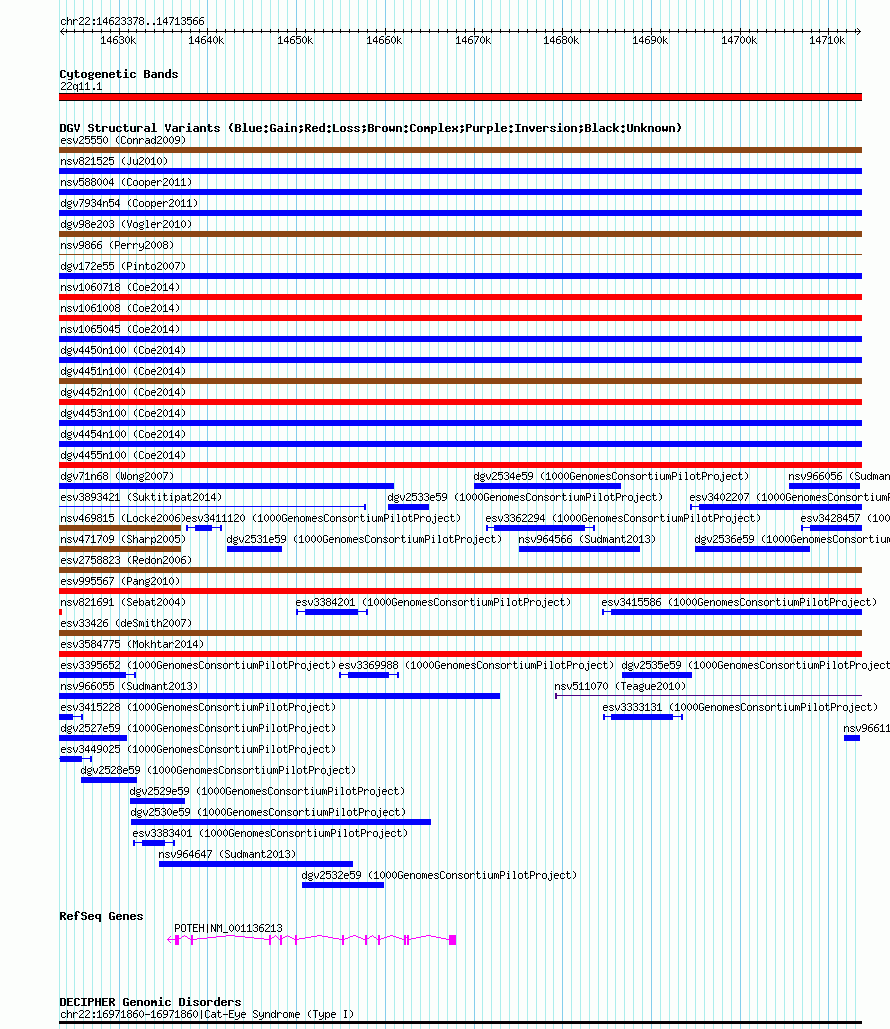Viewport: 890px width, 1029px height.
Task: Open variant dgv4455n100 (Coe2014)
Action: [x=123, y=455]
